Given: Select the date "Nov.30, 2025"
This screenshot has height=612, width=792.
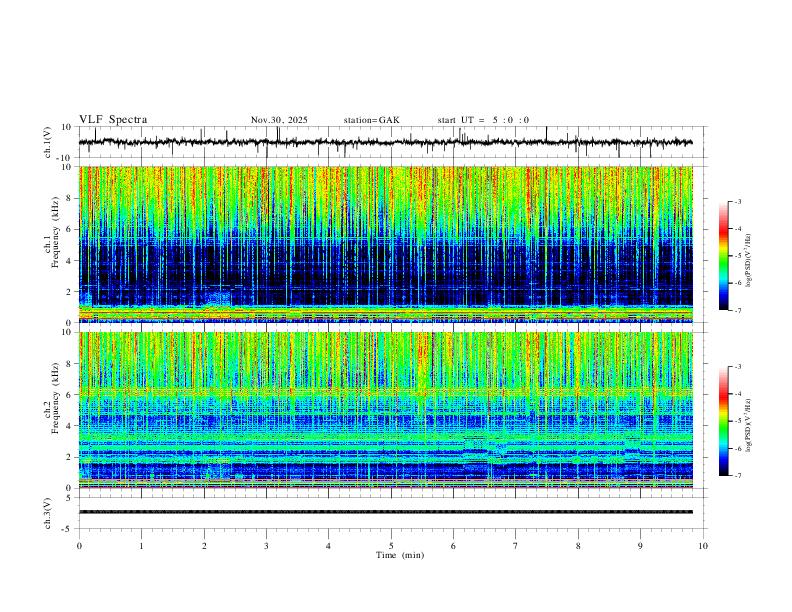Looking at the screenshot, I should pyautogui.click(x=279, y=120).
